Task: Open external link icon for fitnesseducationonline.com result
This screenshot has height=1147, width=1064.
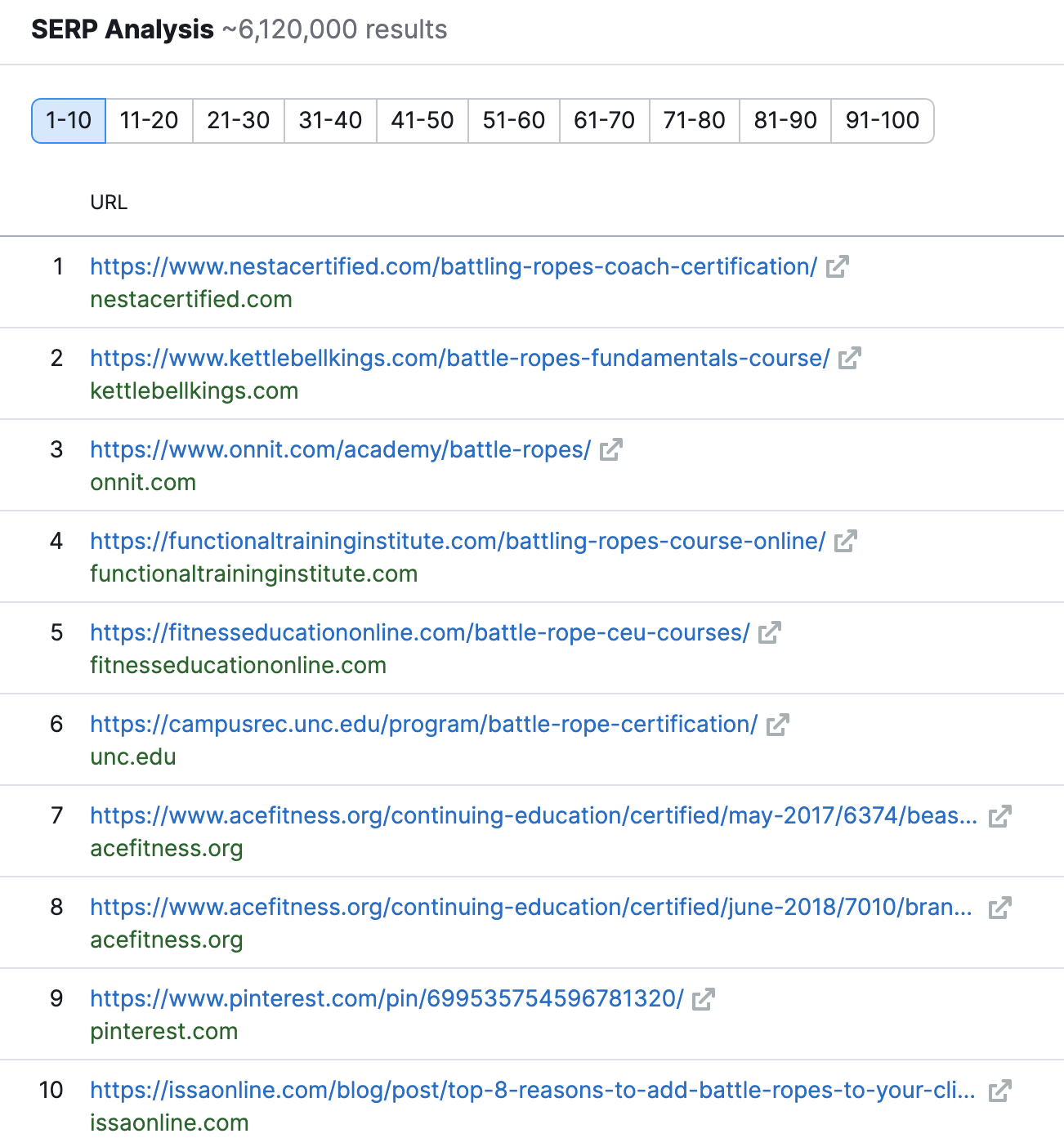Action: pos(770,633)
